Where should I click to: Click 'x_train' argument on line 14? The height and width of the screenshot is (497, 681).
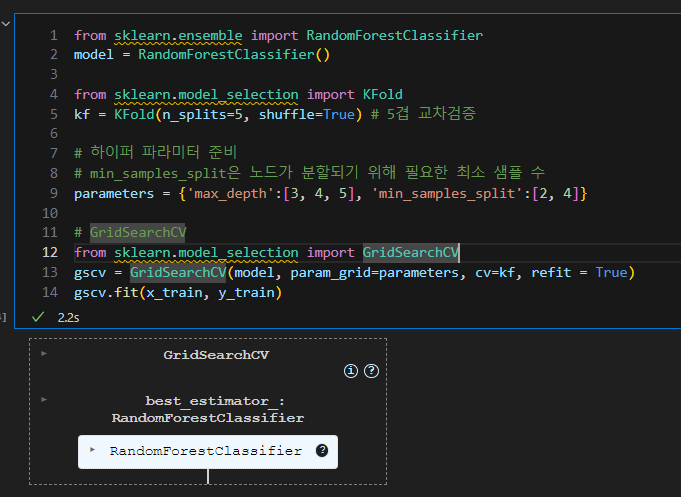[174, 293]
